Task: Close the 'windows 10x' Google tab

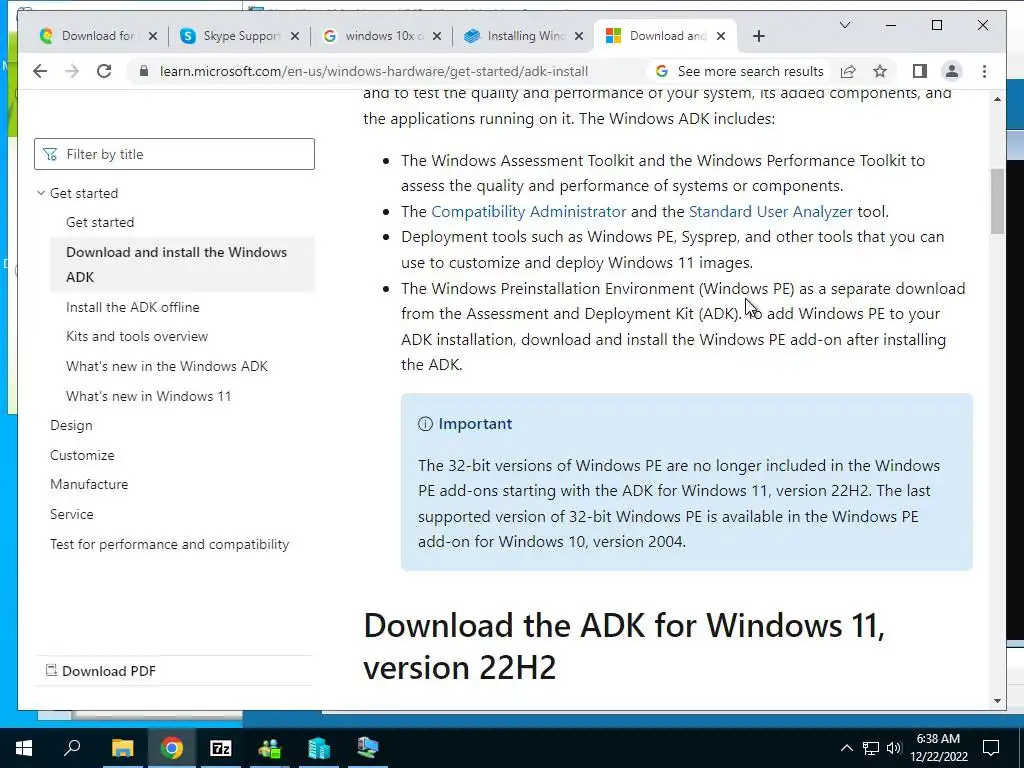Action: [x=437, y=36]
